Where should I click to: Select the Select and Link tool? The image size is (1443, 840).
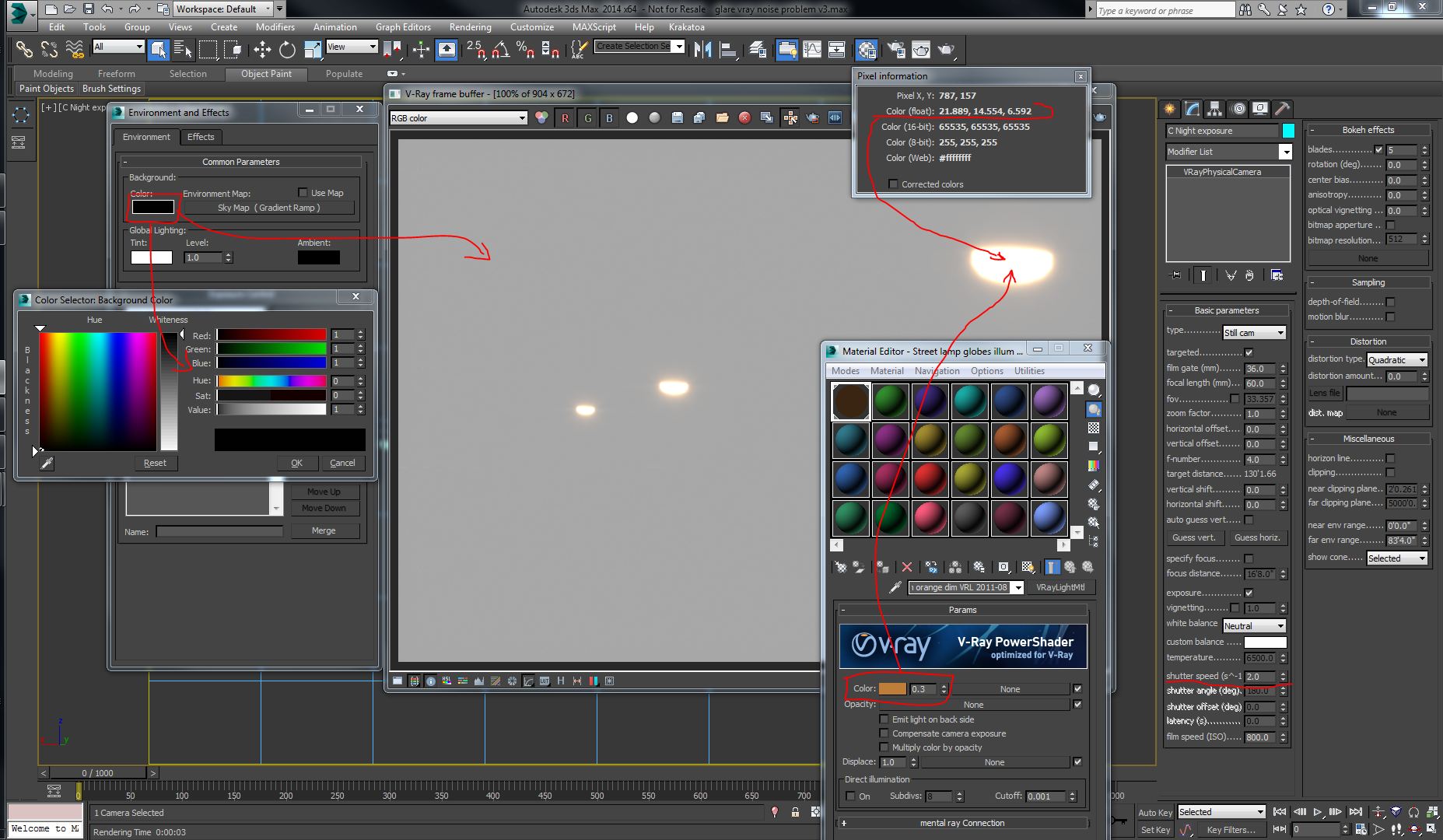click(x=24, y=50)
